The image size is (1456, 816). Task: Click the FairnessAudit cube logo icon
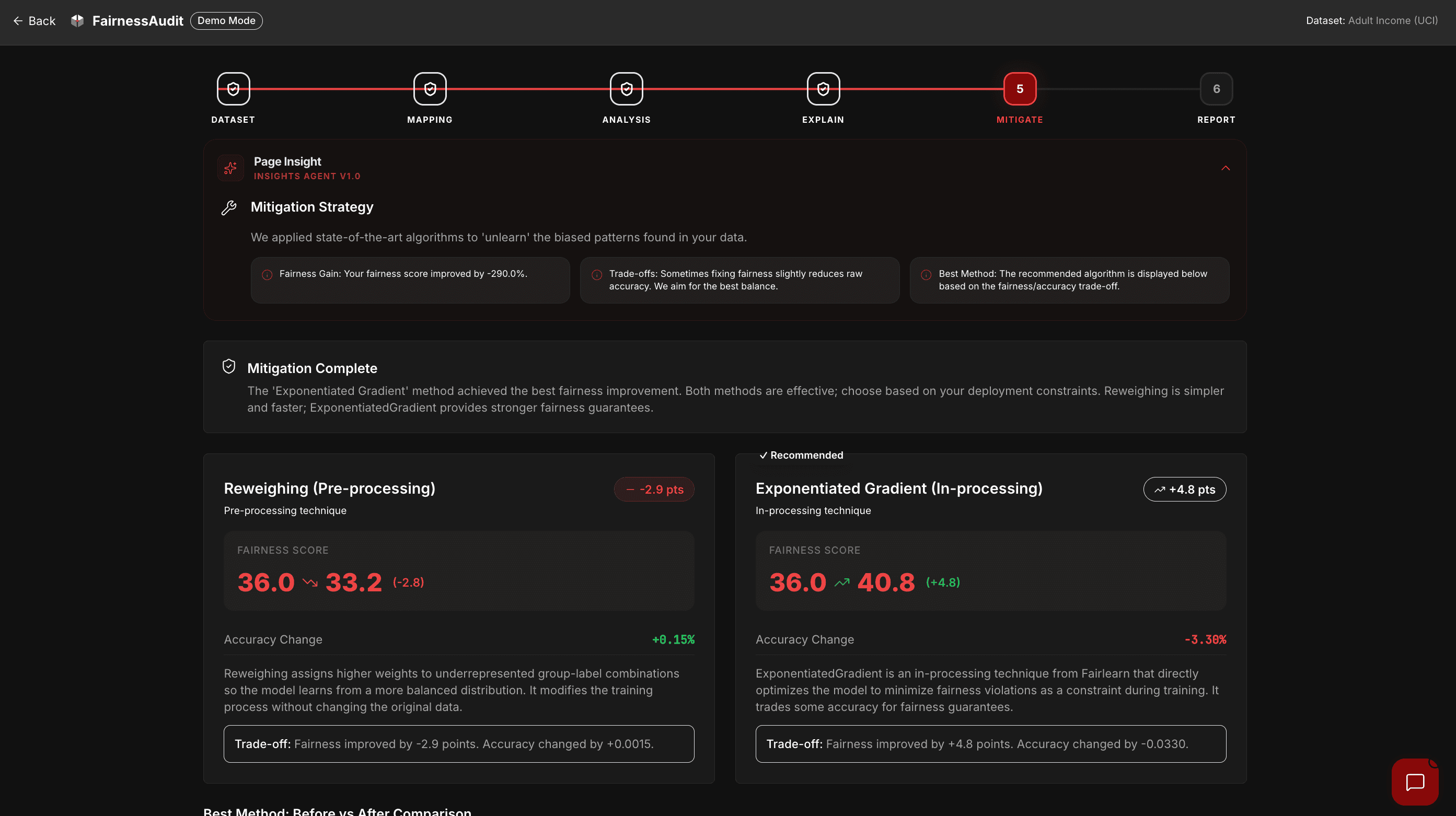point(77,21)
